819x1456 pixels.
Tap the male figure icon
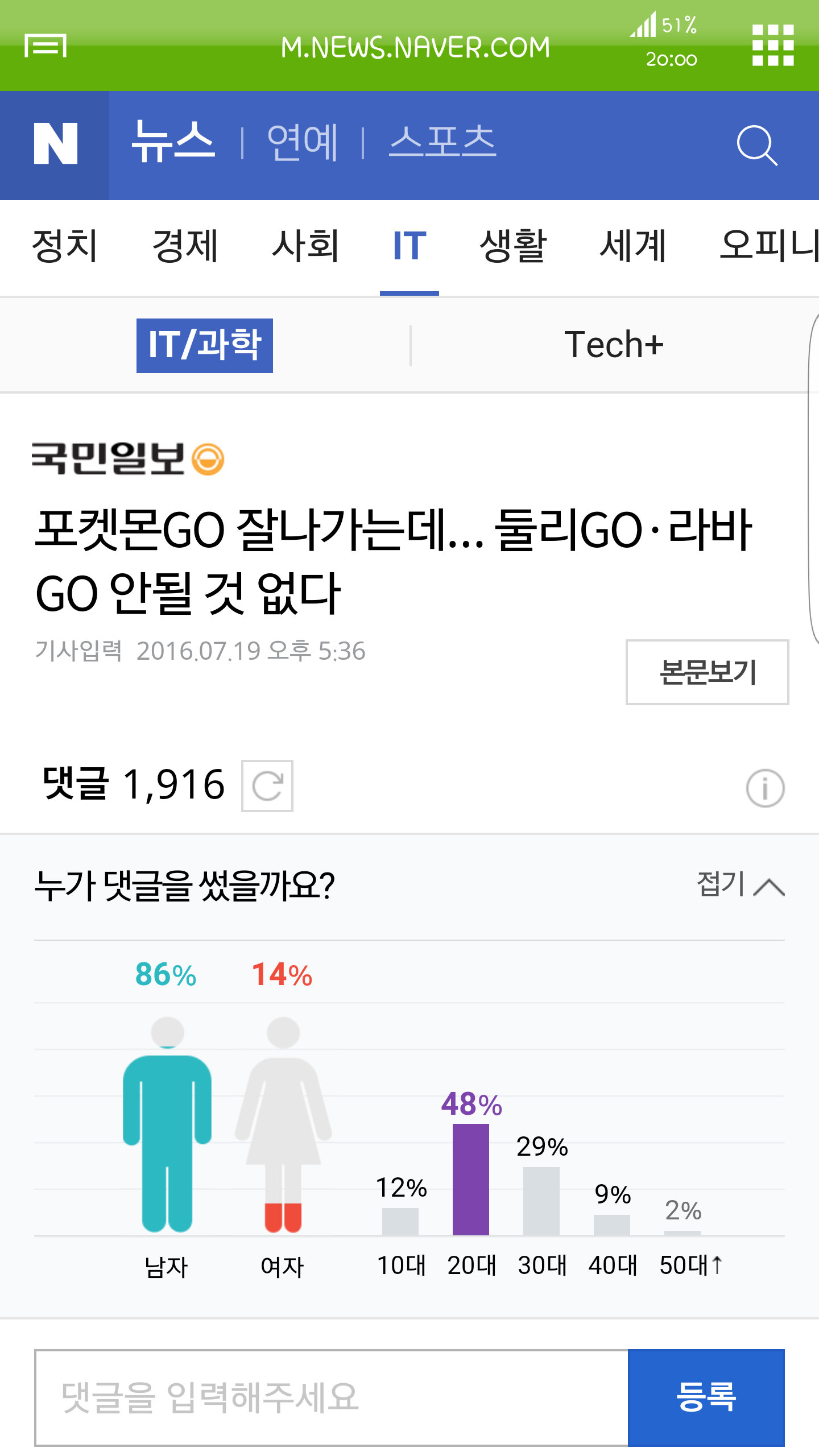tap(167, 1124)
